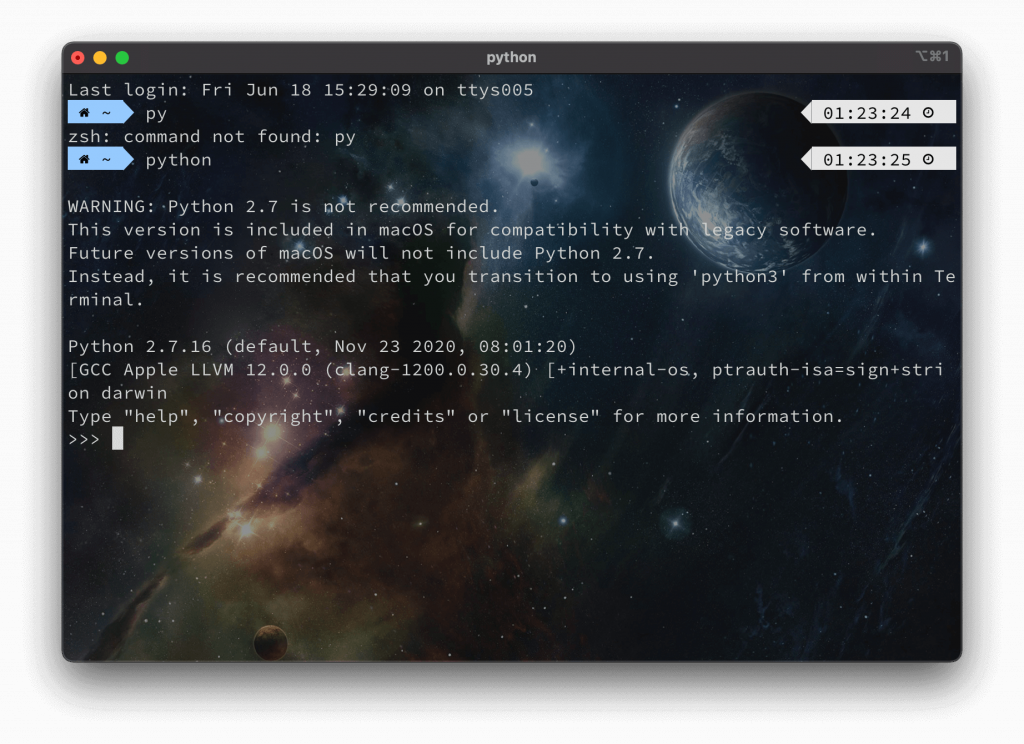Click the 'on darwin' text
The height and width of the screenshot is (744, 1024).
(118, 393)
